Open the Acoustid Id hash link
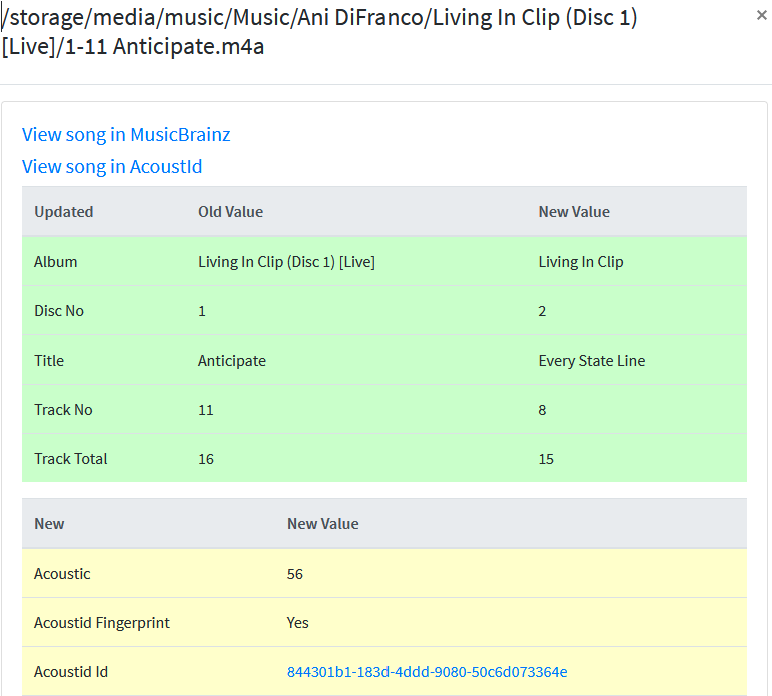The height and width of the screenshot is (696, 772). [x=427, y=672]
